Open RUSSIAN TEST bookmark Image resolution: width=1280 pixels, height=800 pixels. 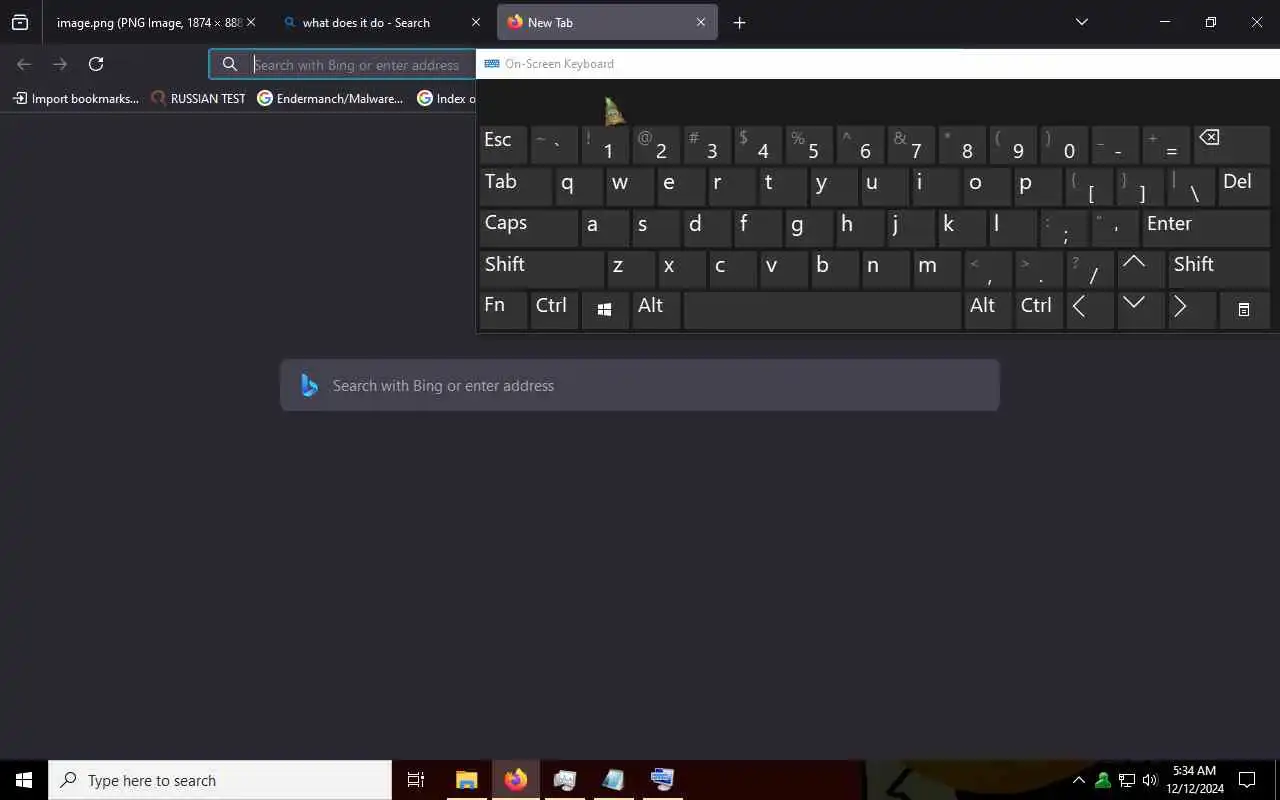pos(198,98)
